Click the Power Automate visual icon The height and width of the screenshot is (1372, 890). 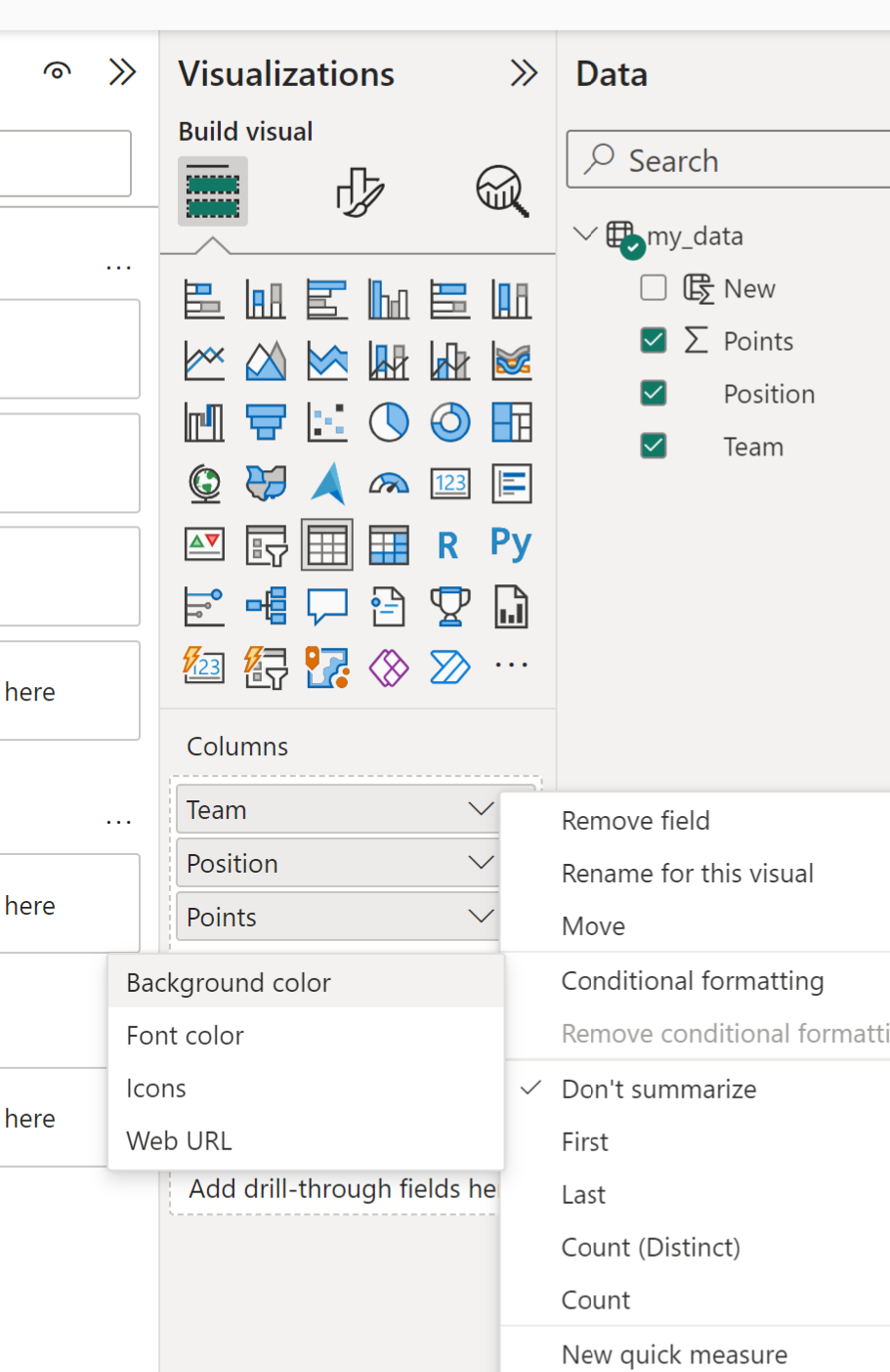point(450,667)
